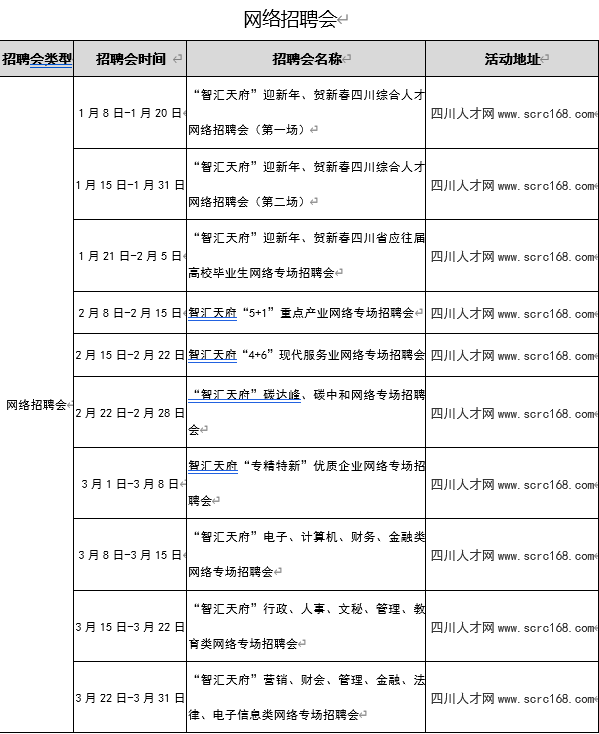The width and height of the screenshot is (599, 734).
Task: Click the "5+1"重点产业网络专场招聘会 cell
Action: 306,313
